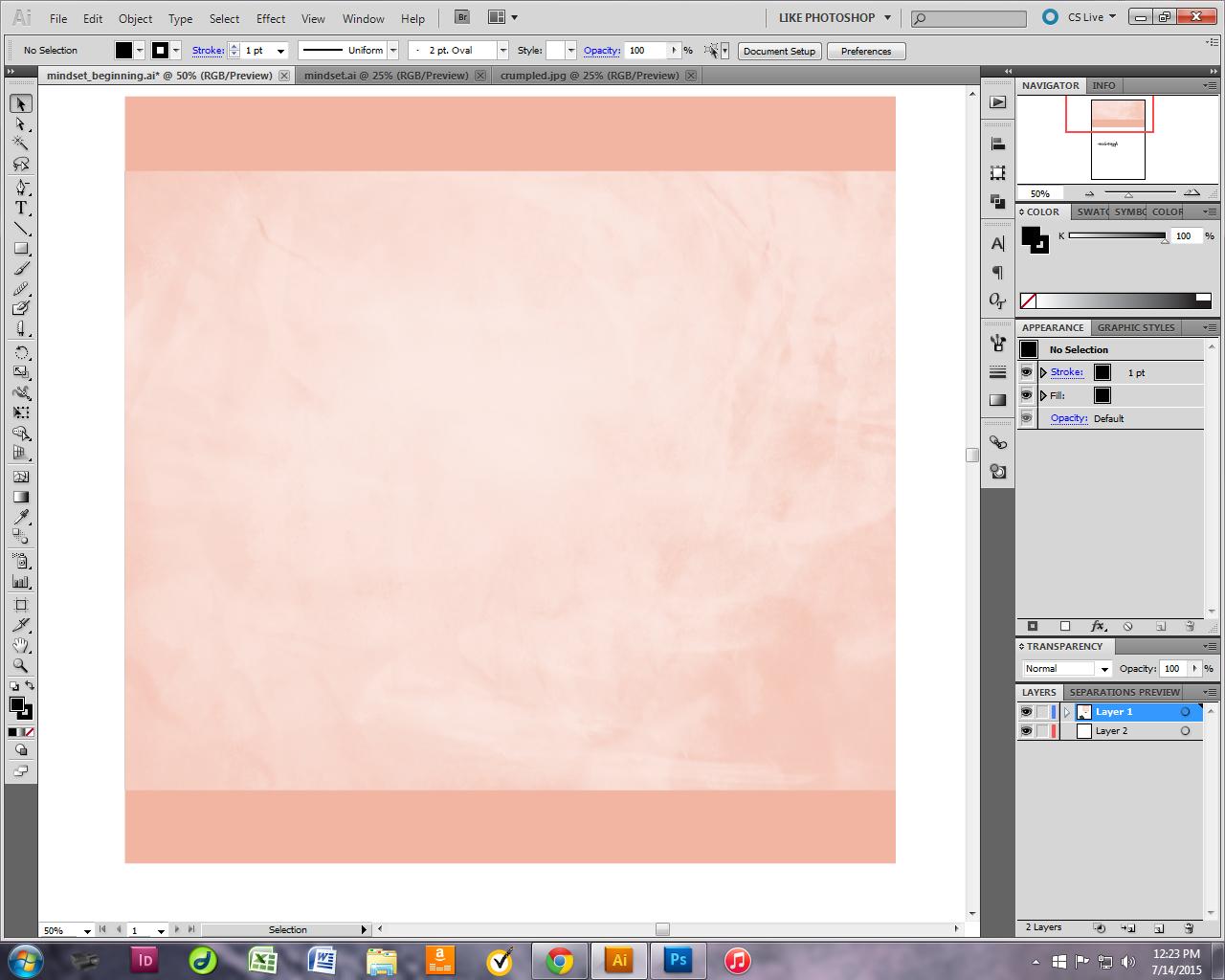Select the Line Segment tool

[x=20, y=228]
